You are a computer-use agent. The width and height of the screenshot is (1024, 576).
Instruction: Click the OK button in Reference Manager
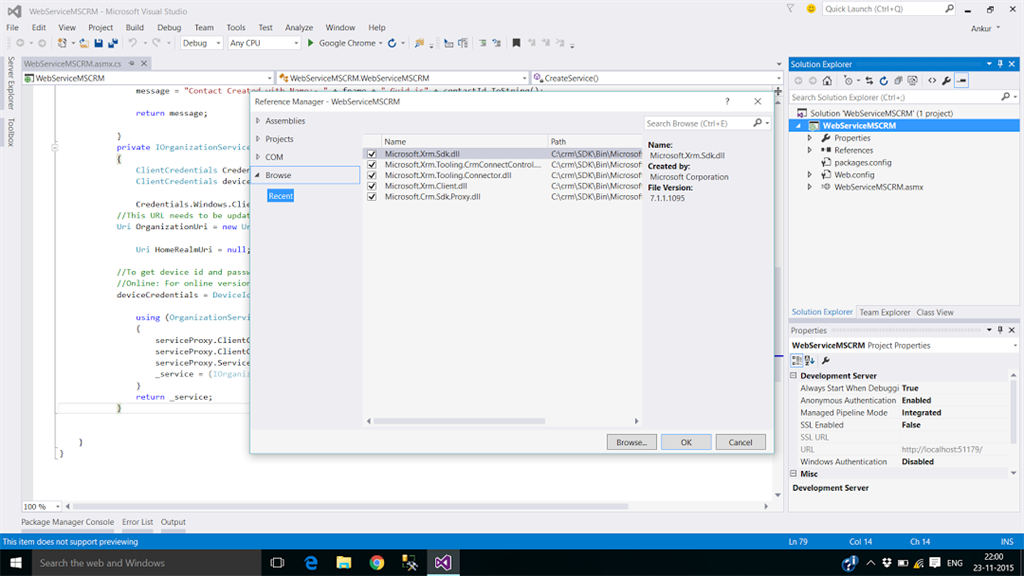pos(686,442)
